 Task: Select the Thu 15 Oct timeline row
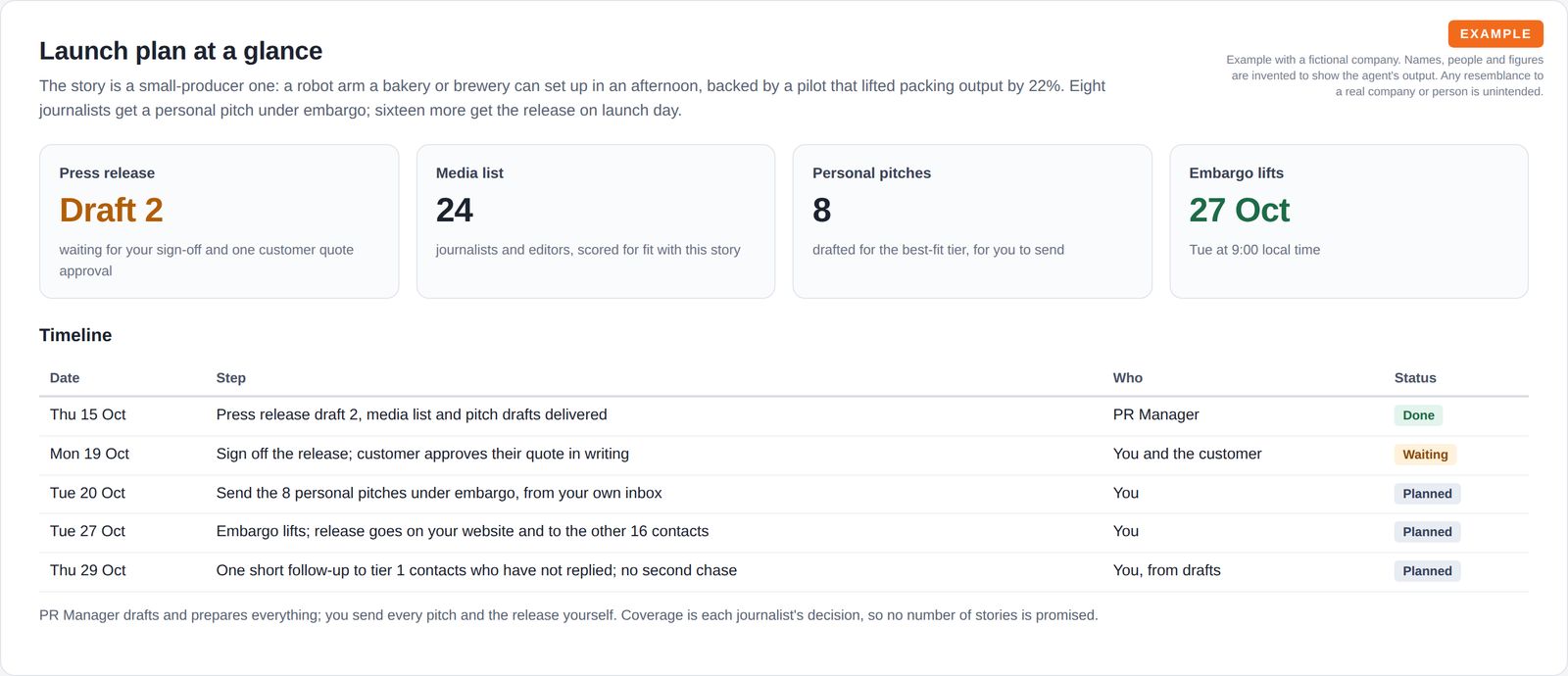[x=784, y=415]
